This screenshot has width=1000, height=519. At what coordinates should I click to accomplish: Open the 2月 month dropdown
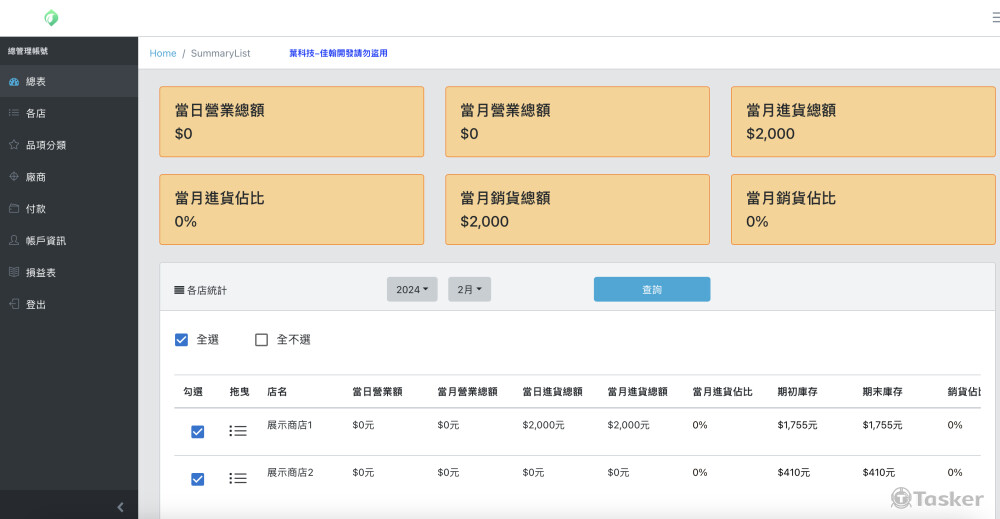(469, 289)
